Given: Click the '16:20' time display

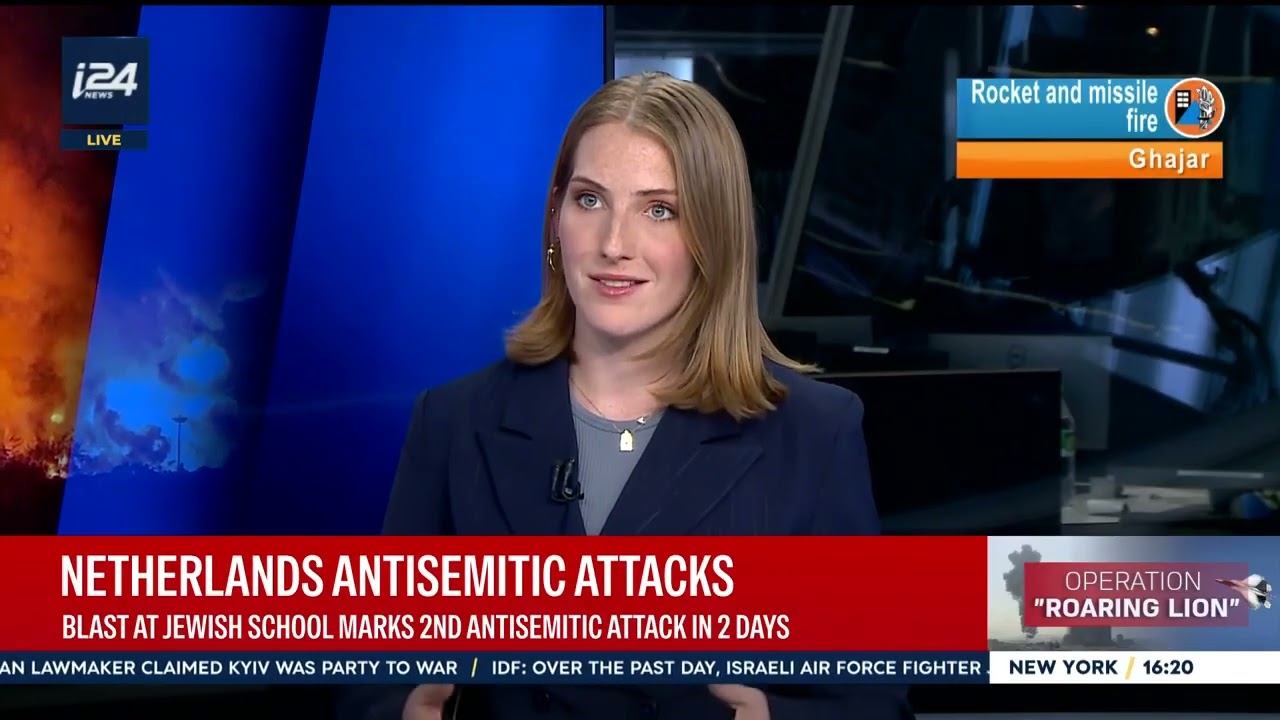Looking at the screenshot, I should coord(1166,668).
